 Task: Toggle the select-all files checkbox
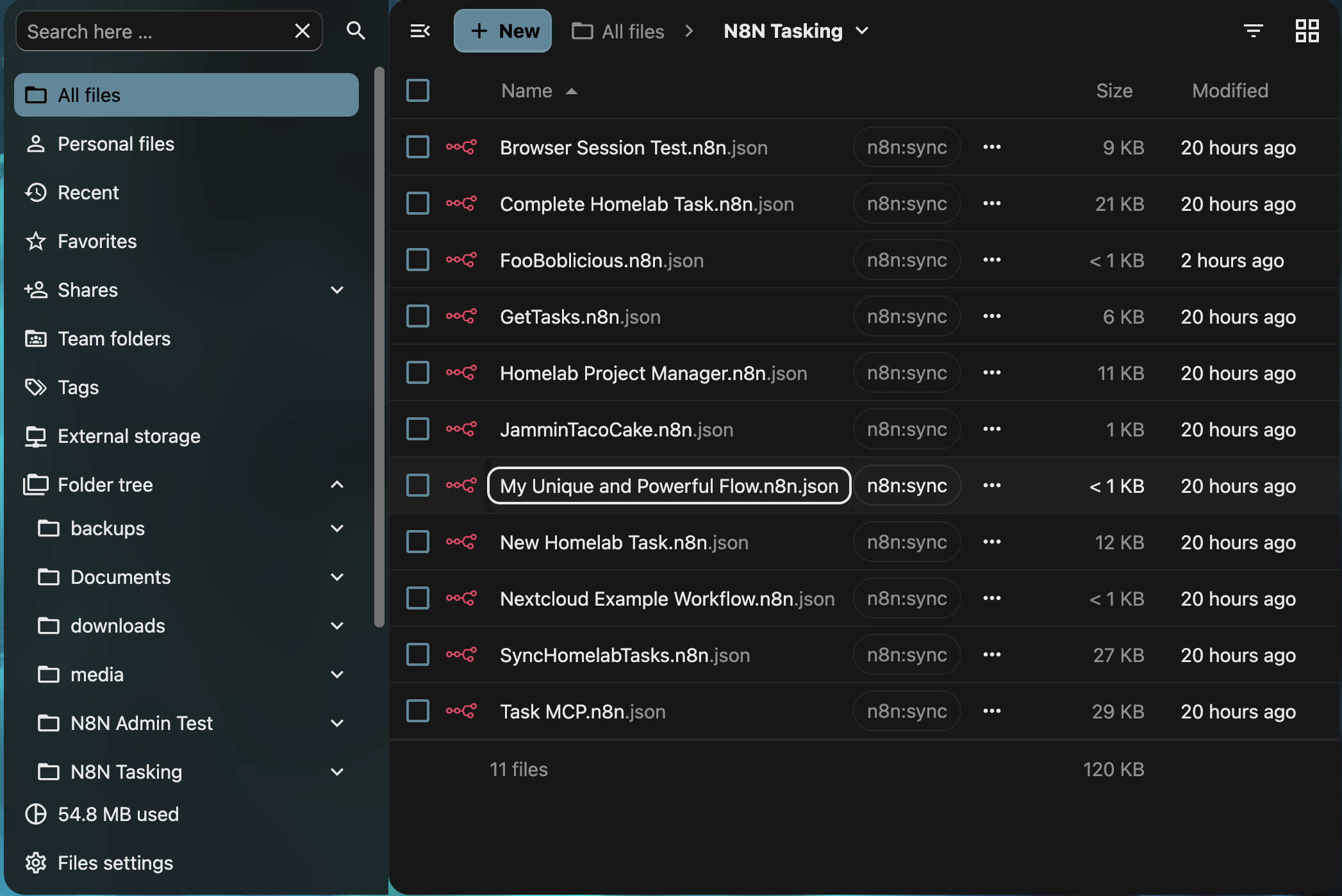tap(418, 91)
